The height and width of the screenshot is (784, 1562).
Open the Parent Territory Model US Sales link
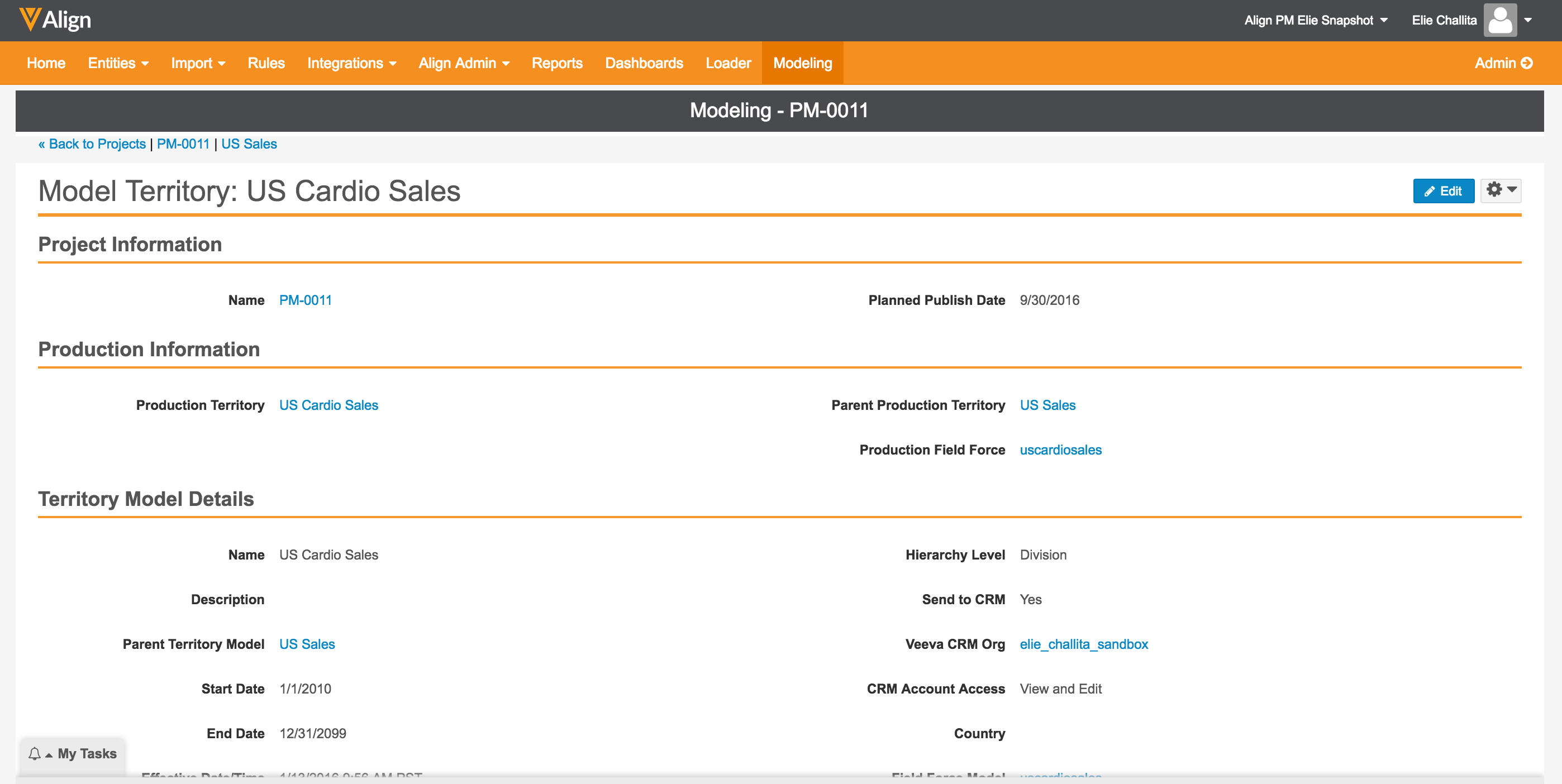(307, 644)
